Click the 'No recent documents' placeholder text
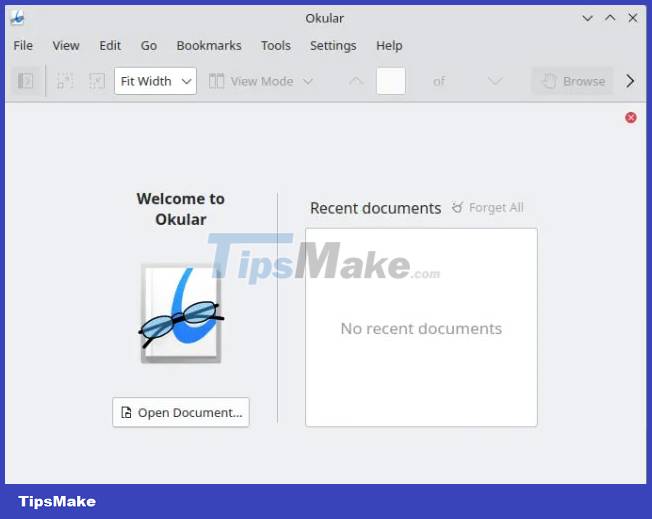This screenshot has height=519, width=652. [421, 329]
